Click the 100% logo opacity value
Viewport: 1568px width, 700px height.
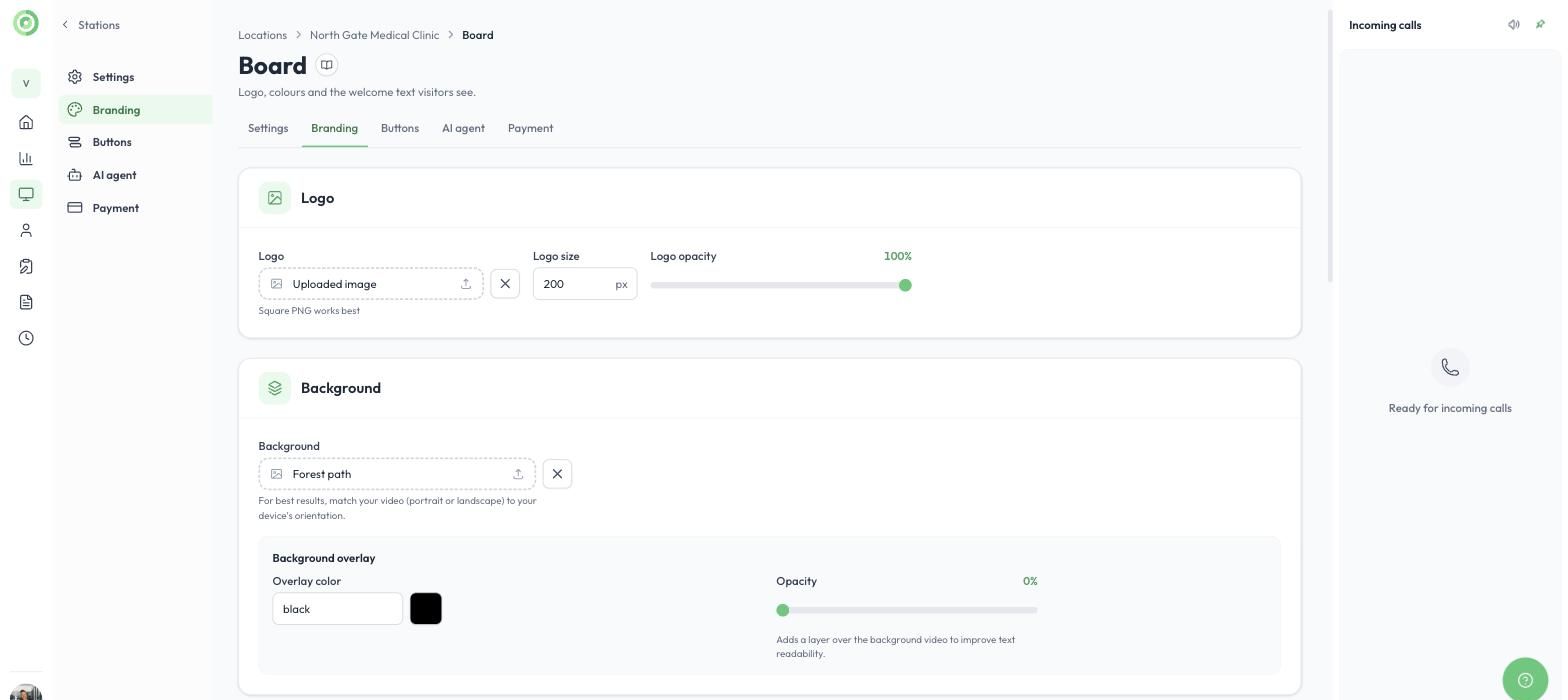898,256
